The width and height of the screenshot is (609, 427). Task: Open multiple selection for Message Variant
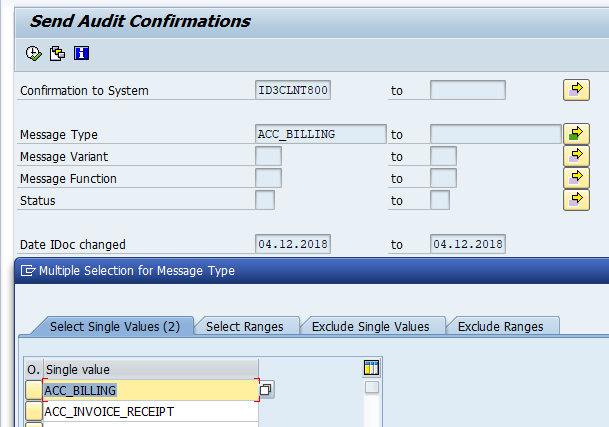coord(575,155)
